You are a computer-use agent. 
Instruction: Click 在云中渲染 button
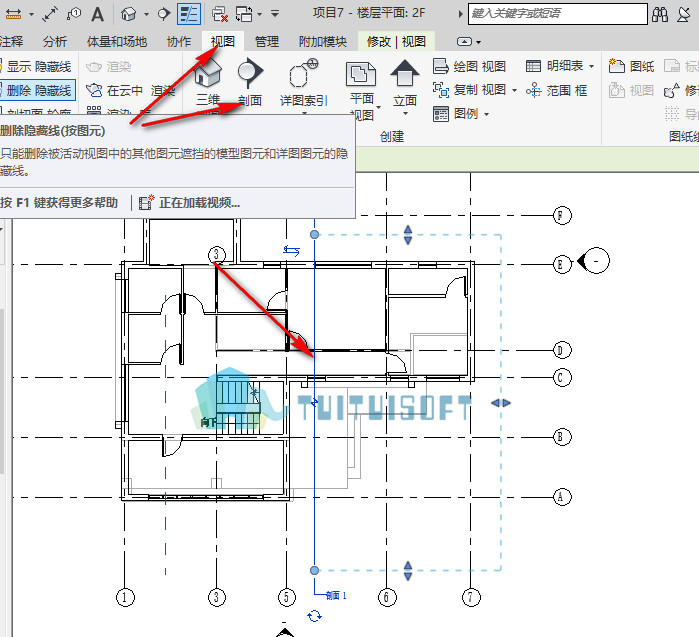click(131, 90)
